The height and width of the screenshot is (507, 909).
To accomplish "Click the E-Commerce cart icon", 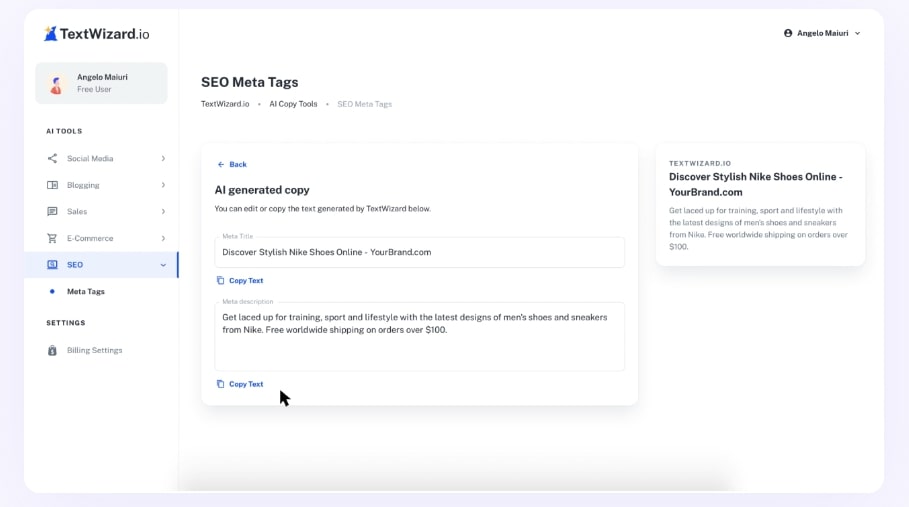I will tap(53, 238).
